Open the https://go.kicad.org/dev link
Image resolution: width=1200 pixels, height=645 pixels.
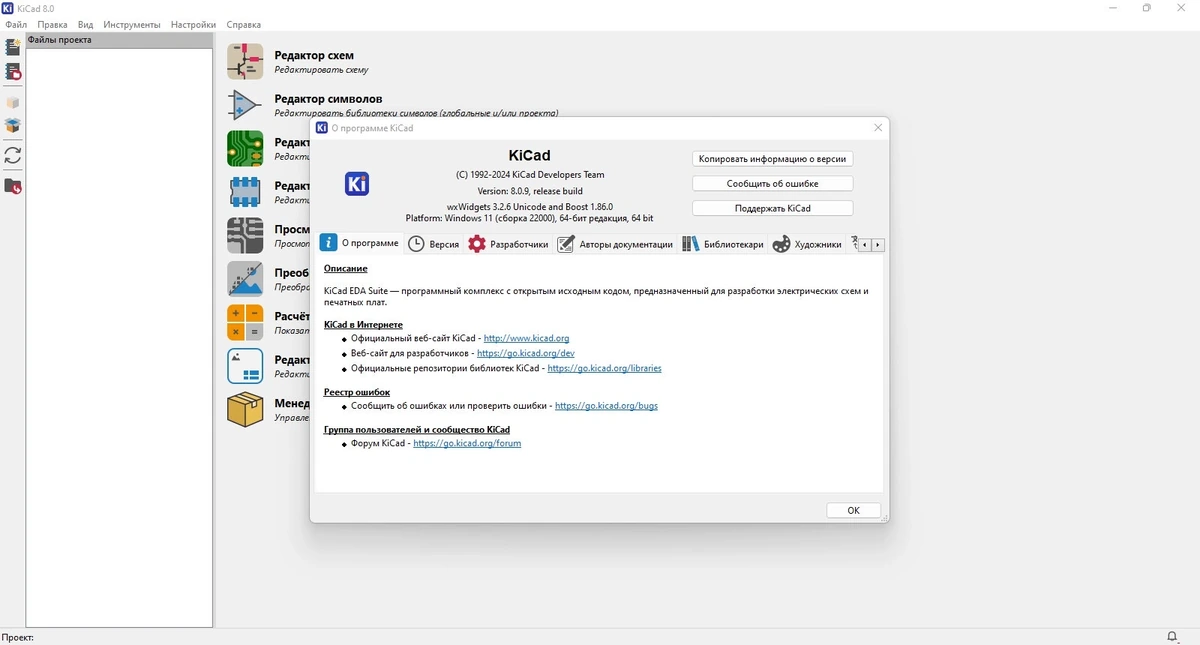[526, 354]
